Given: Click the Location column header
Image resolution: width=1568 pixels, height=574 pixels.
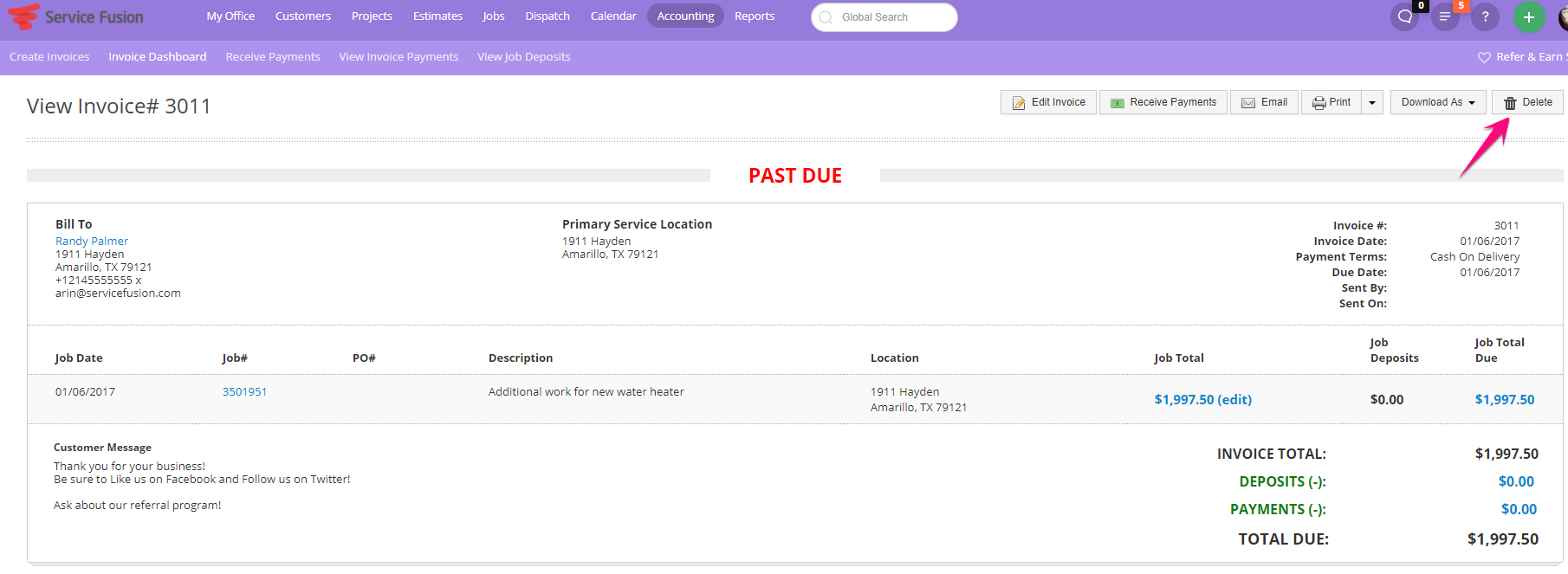Looking at the screenshot, I should tap(895, 358).
